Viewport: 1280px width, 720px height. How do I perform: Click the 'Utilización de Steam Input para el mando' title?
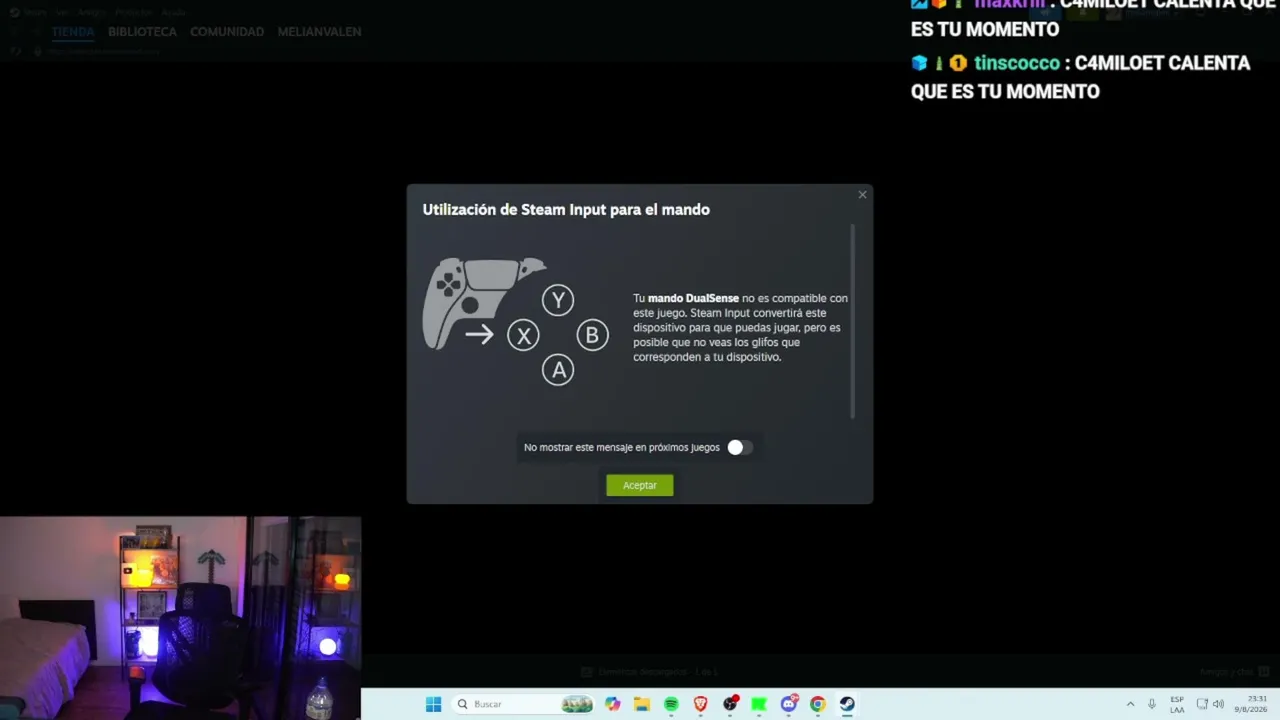pyautogui.click(x=566, y=209)
